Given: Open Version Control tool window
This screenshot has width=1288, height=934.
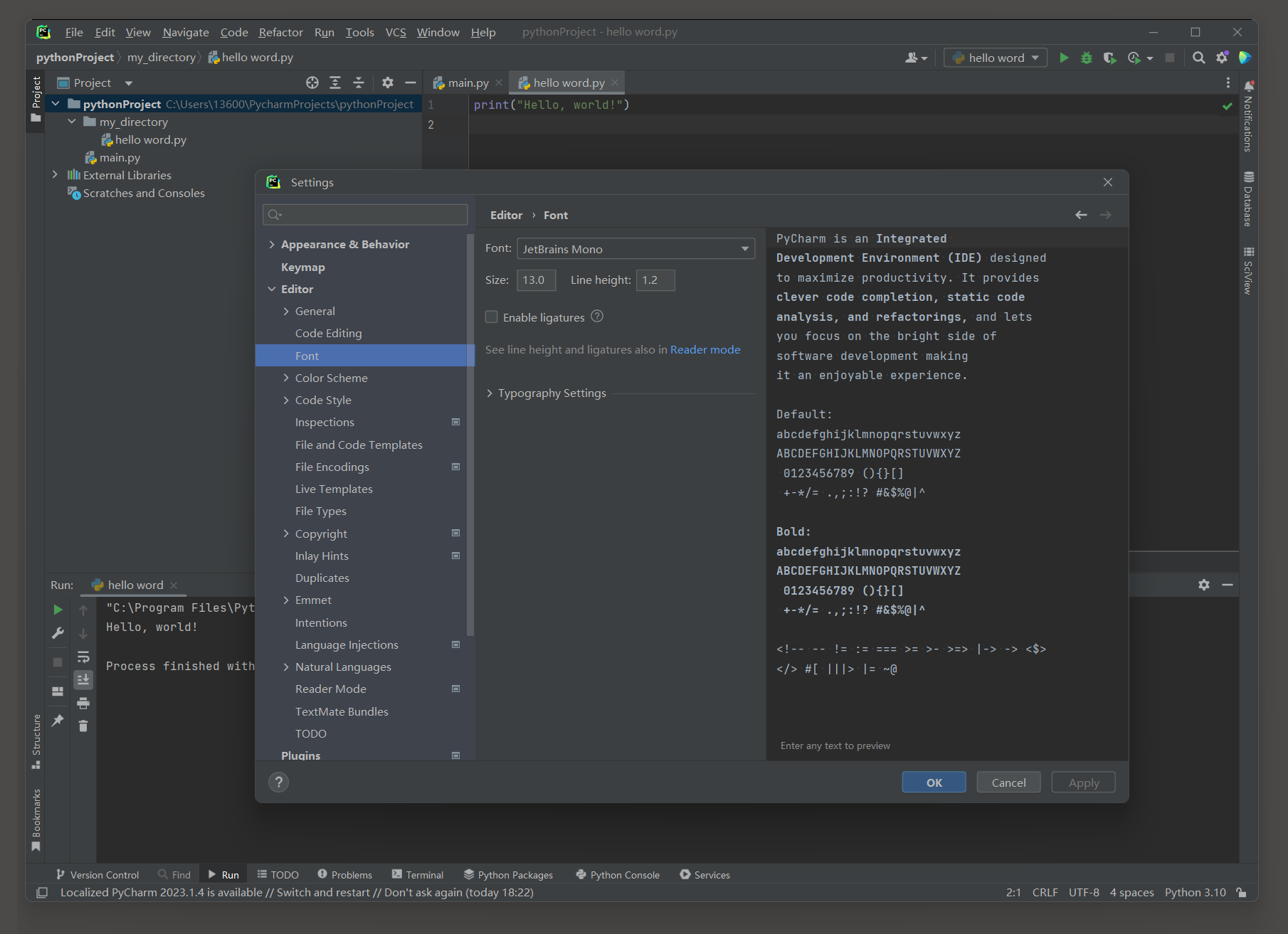Looking at the screenshot, I should (97, 875).
